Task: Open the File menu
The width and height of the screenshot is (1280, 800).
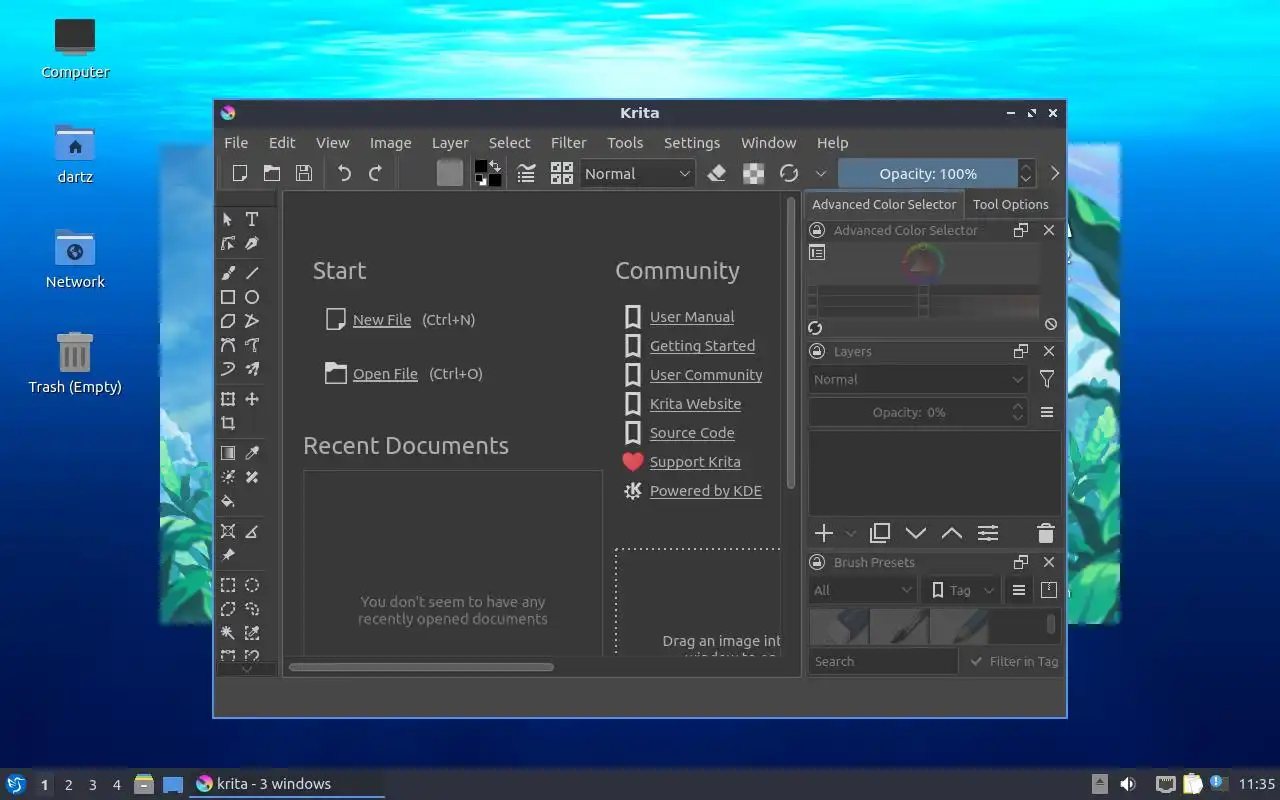Action: [236, 143]
